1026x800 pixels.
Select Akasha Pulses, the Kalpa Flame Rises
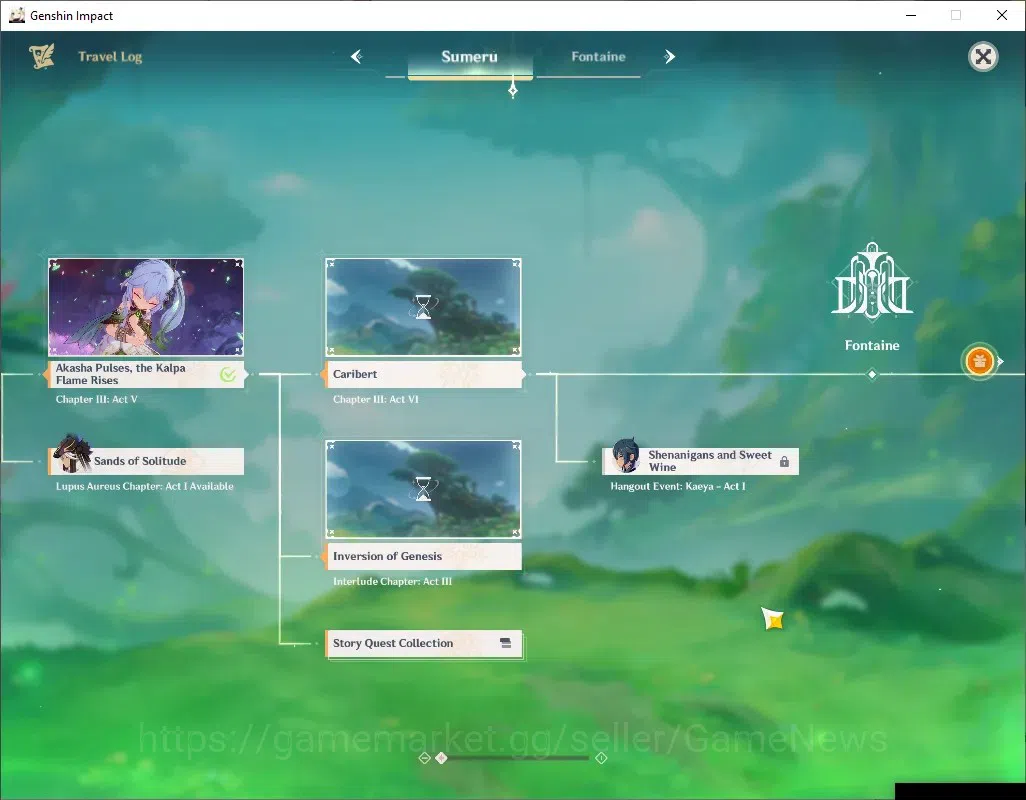pyautogui.click(x=144, y=374)
